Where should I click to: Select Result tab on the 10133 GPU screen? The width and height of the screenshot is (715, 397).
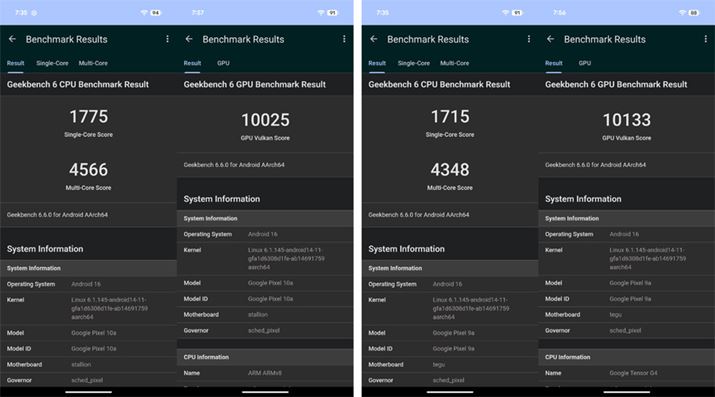(x=554, y=63)
